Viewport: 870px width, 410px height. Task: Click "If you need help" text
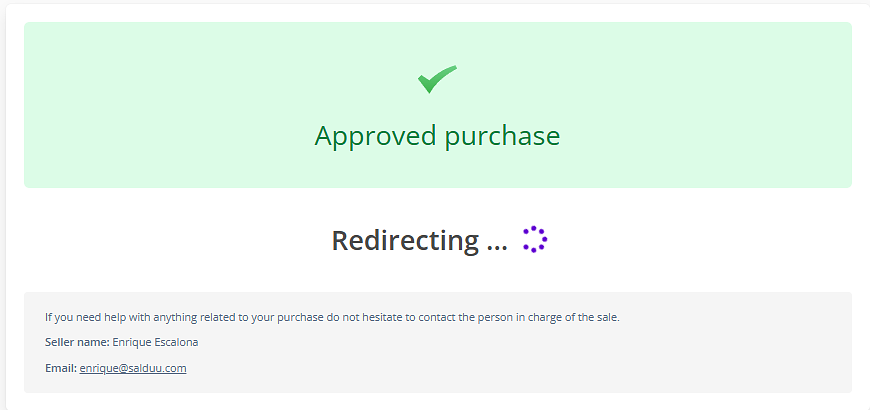pyautogui.click(x=84, y=317)
